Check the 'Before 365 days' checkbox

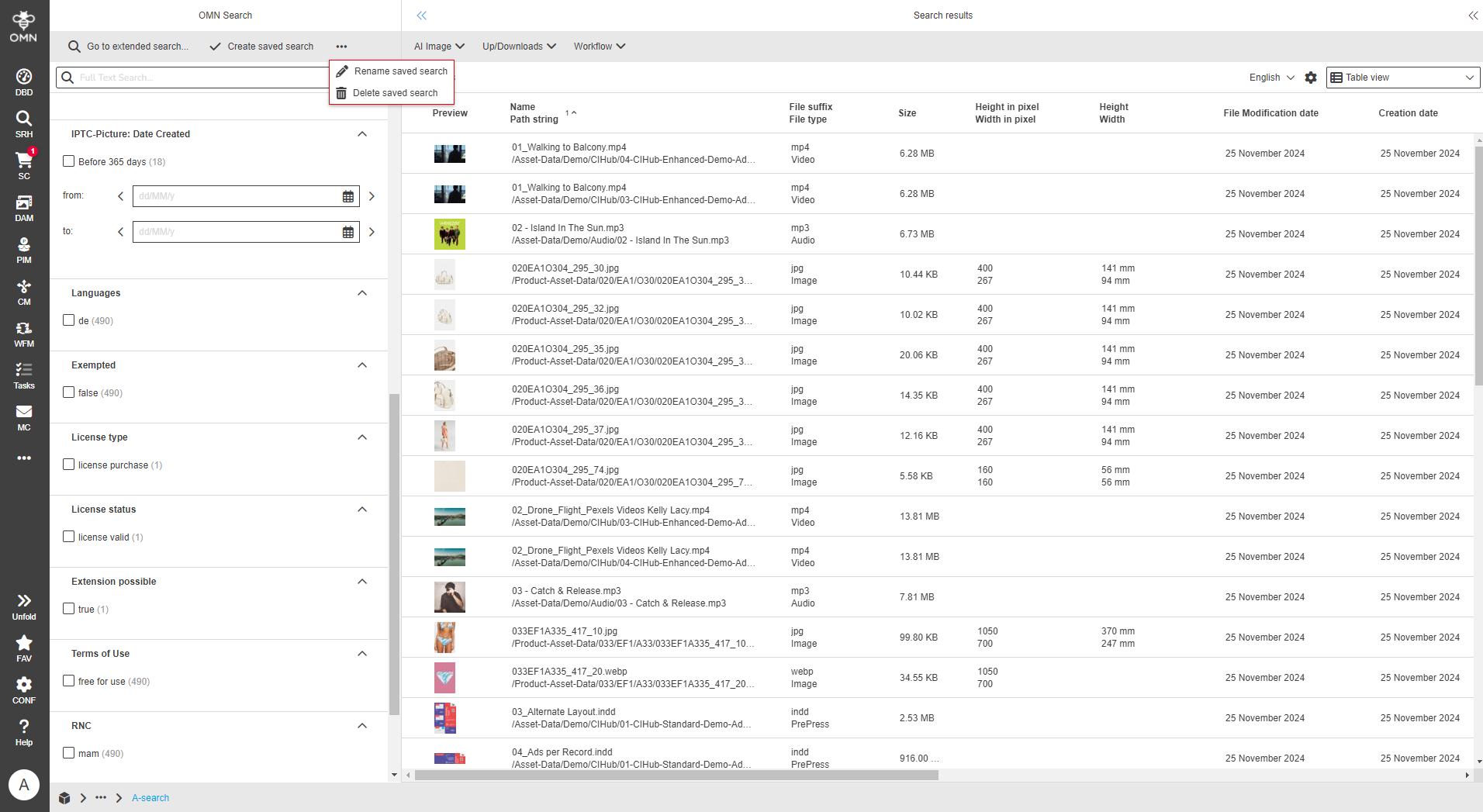69,161
